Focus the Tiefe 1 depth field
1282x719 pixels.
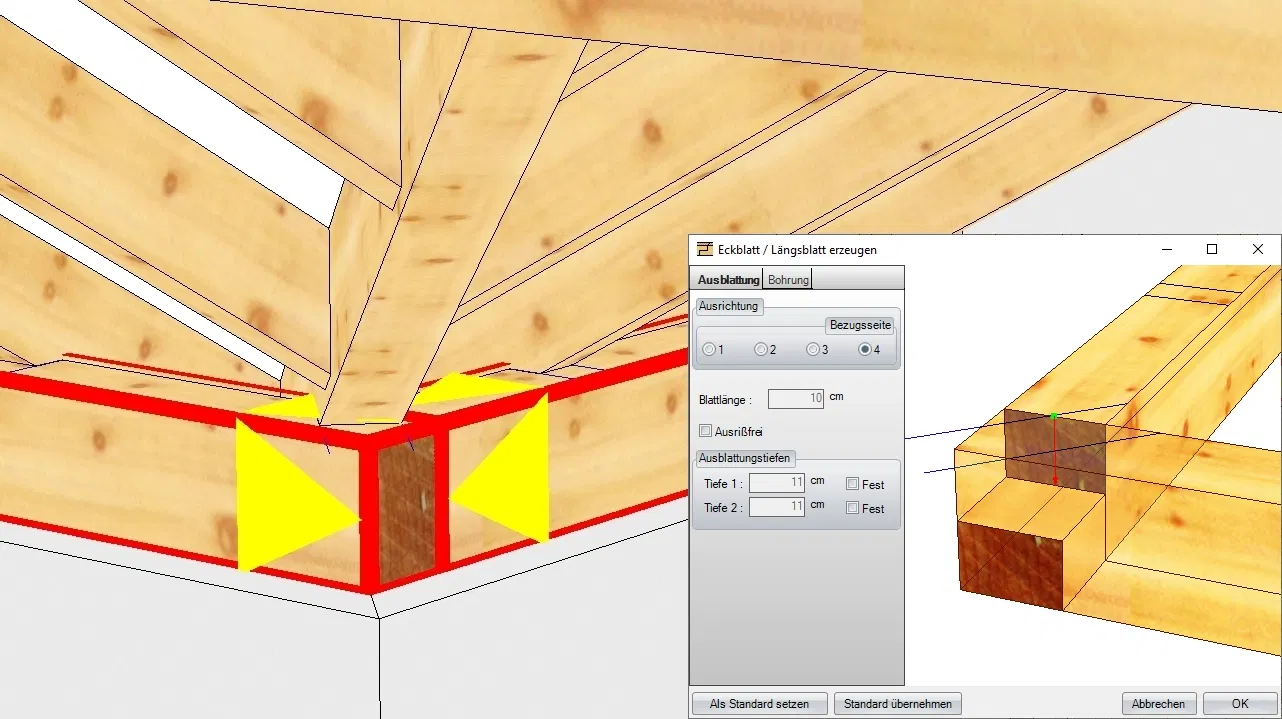click(777, 483)
